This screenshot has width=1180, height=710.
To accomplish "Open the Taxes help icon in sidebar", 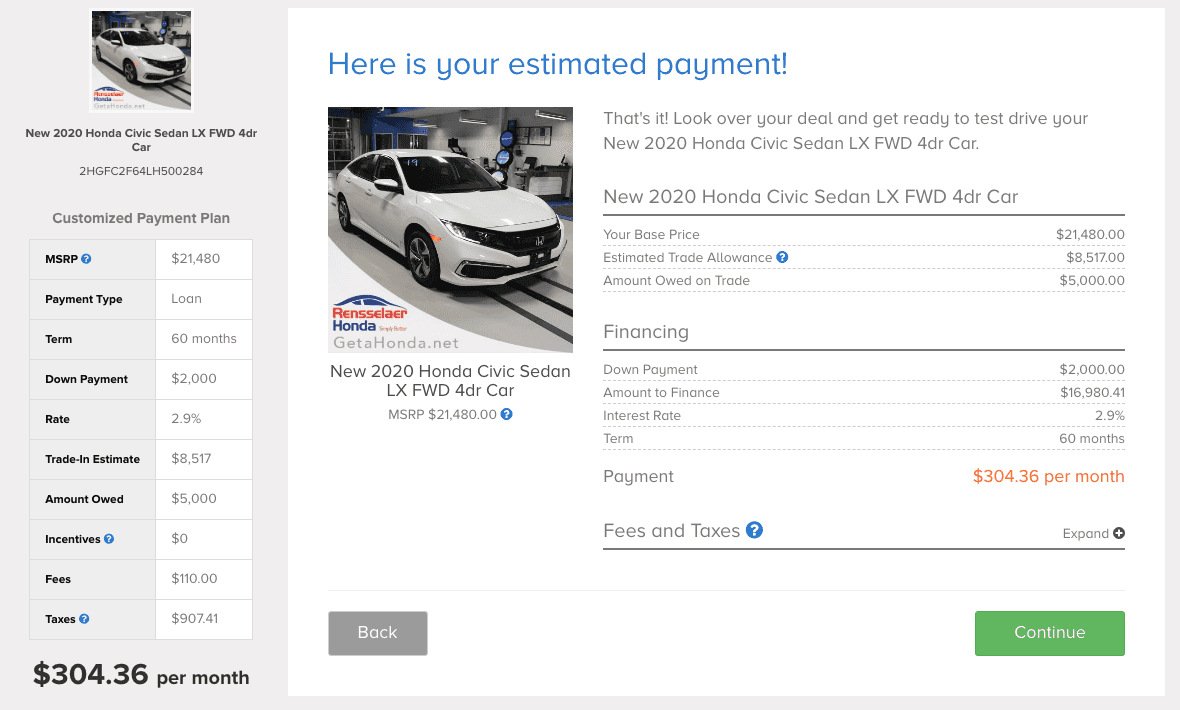I will point(84,619).
